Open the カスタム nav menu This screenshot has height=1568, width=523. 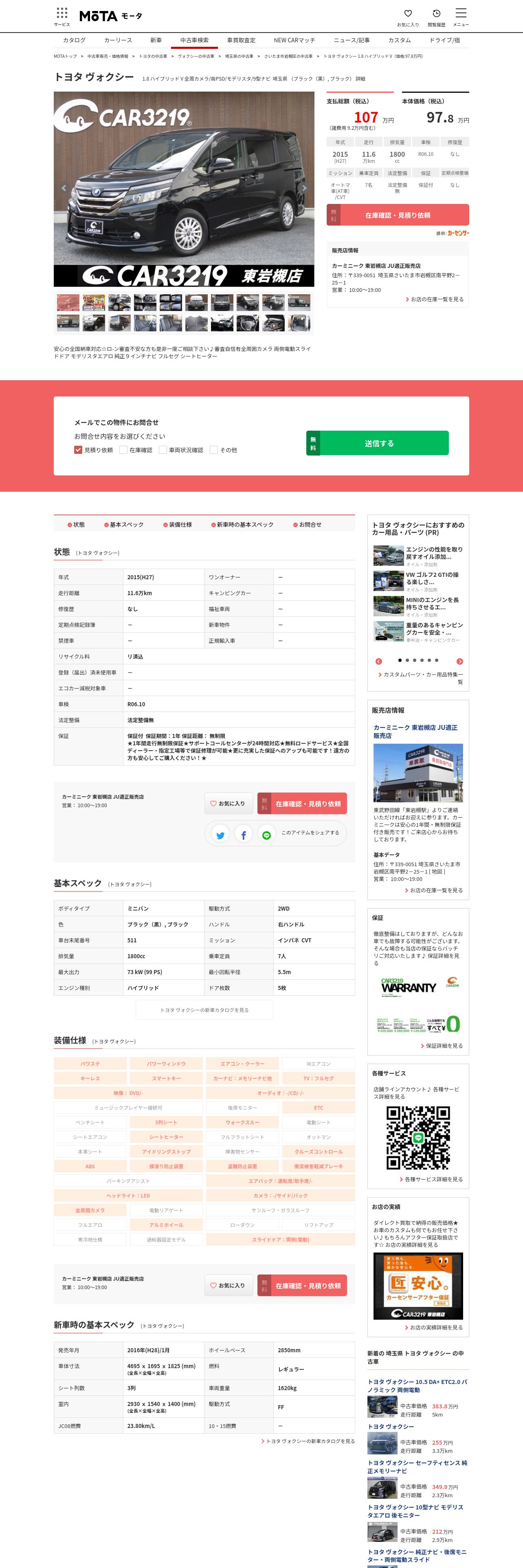point(400,40)
